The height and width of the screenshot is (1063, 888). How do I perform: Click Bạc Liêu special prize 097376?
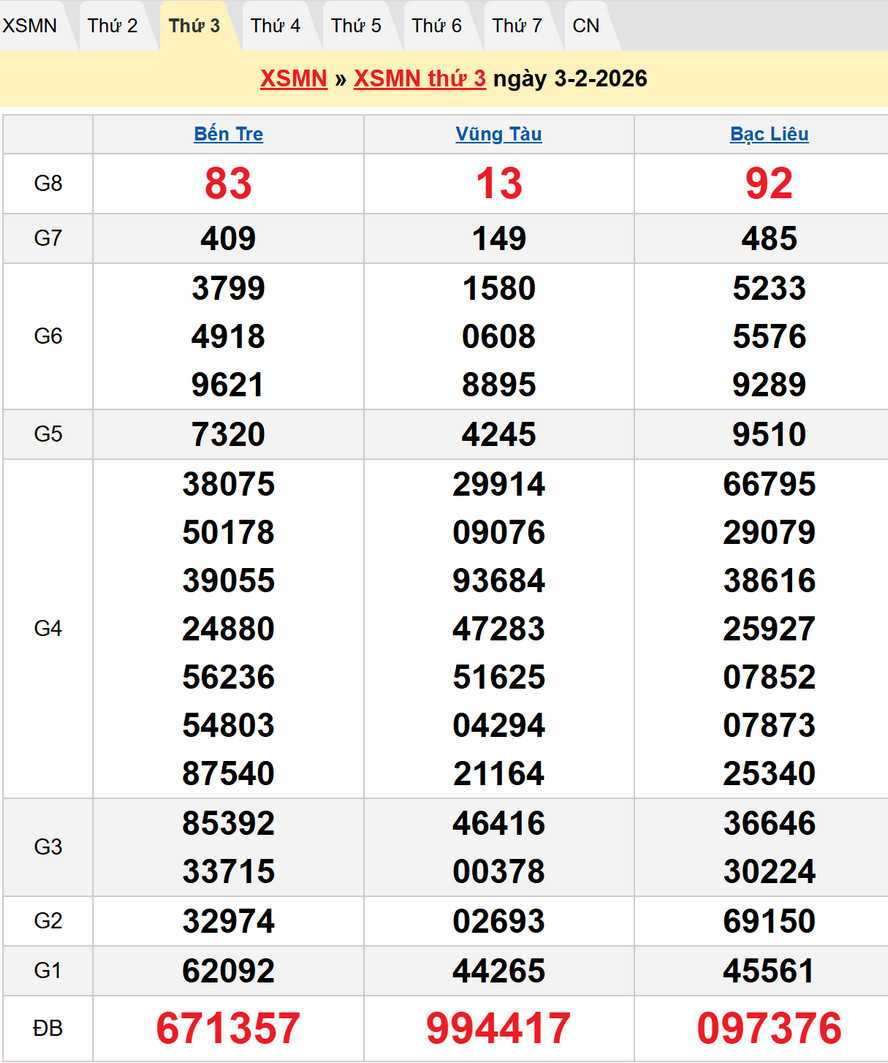[x=769, y=1028]
